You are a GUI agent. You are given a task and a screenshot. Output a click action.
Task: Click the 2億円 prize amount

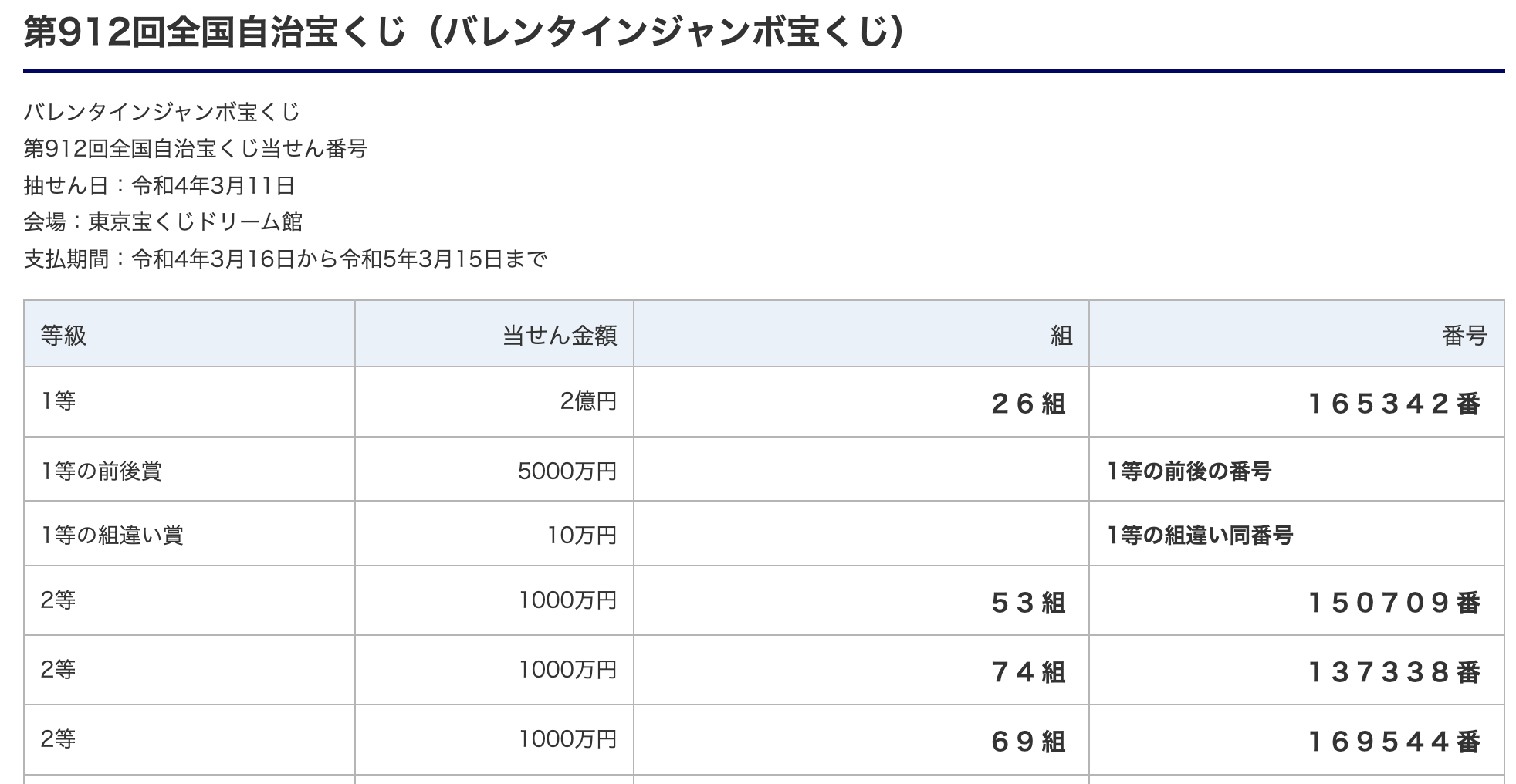click(x=588, y=401)
